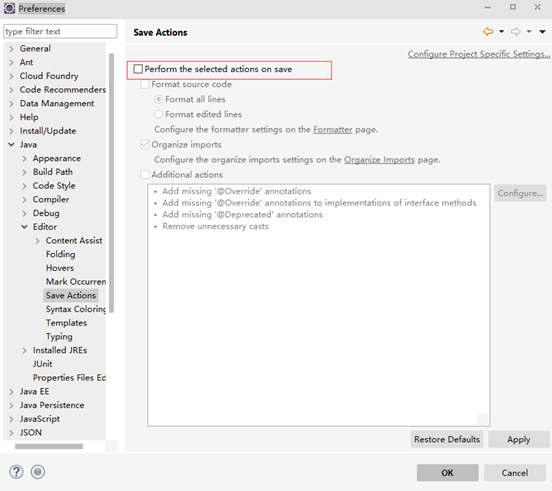
Task: Open the Templates page
Action: click(66, 323)
